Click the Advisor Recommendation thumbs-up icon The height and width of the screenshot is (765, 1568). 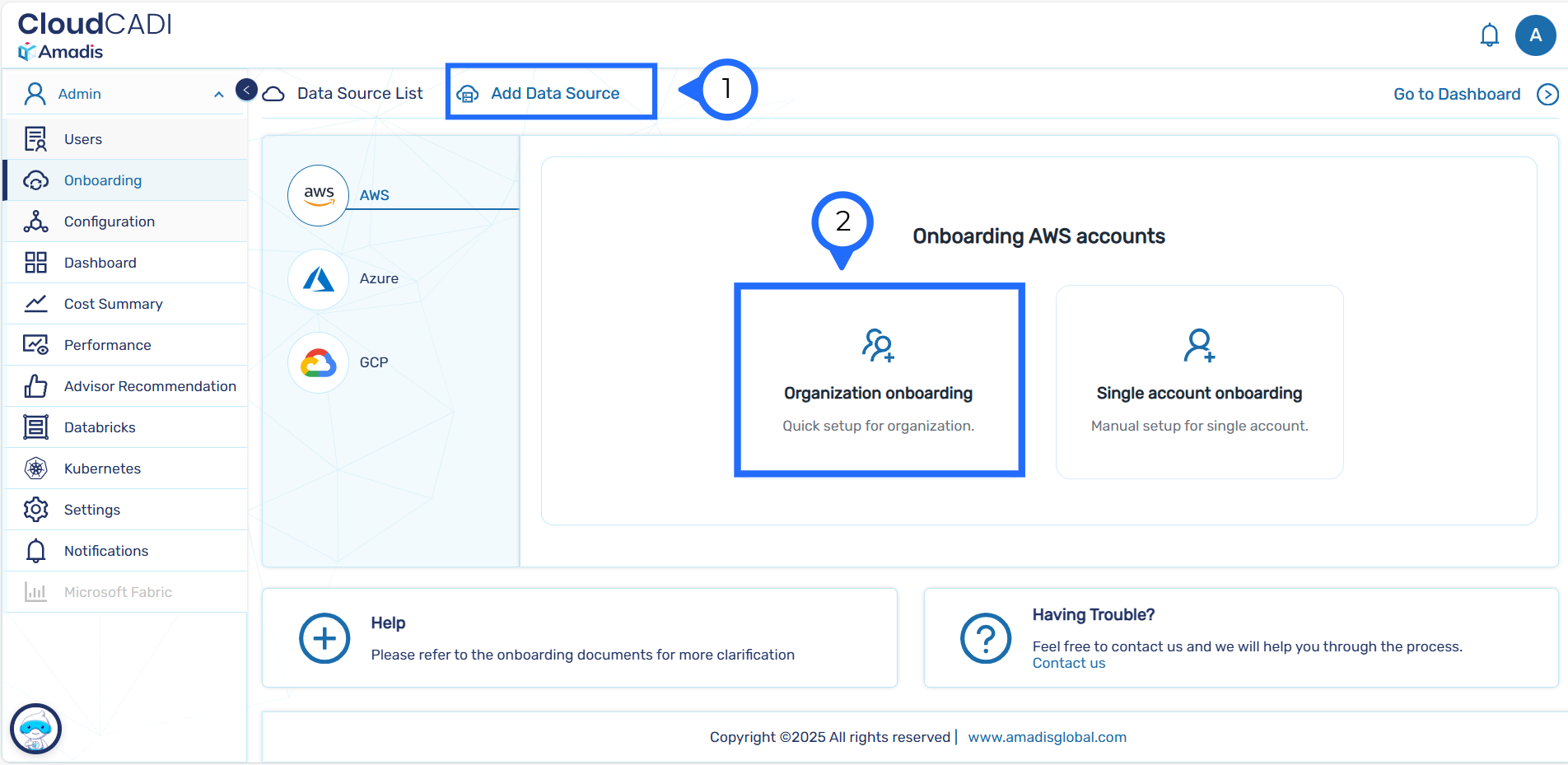point(35,386)
